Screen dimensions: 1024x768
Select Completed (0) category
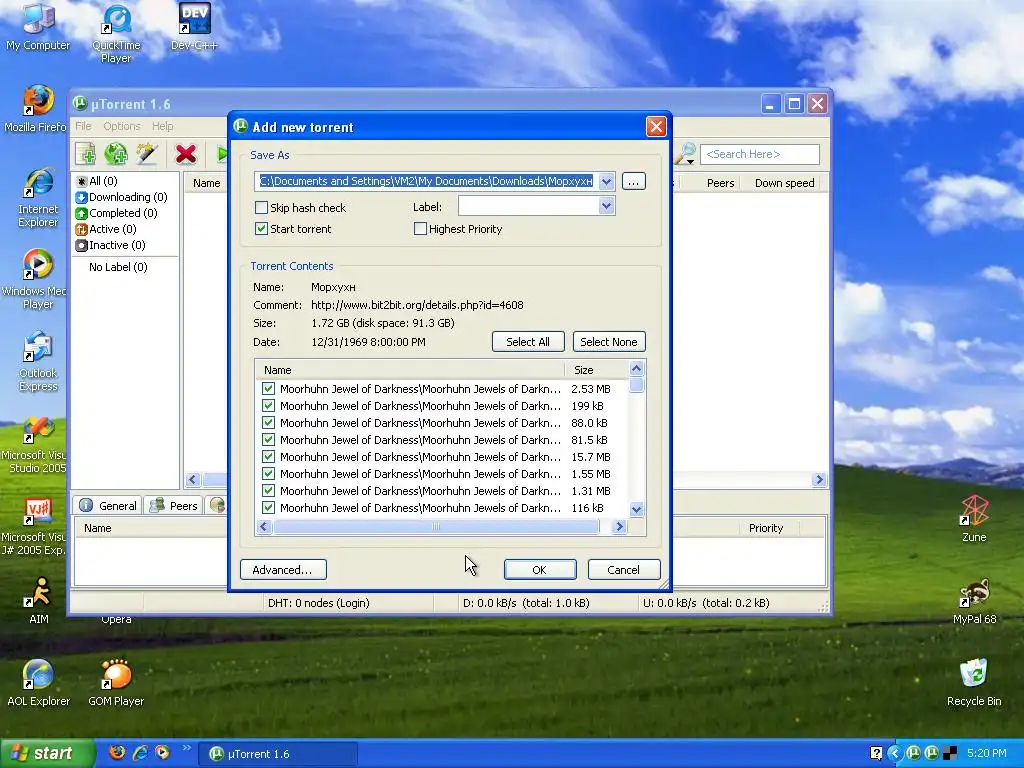tap(116, 213)
